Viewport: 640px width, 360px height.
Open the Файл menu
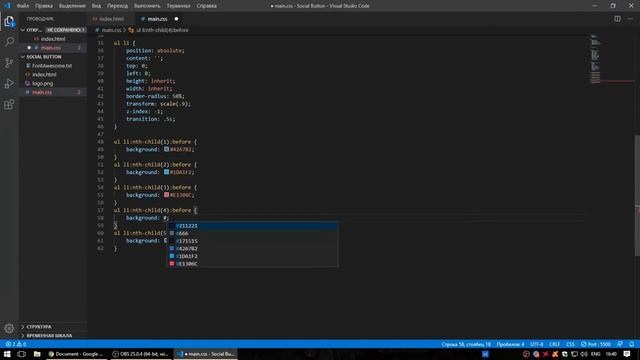[x=23, y=6]
